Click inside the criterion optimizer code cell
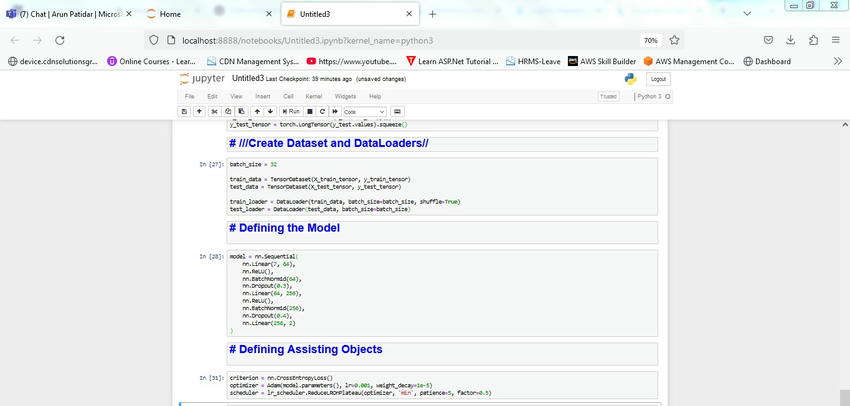This screenshot has height=406, width=850. coord(442,385)
